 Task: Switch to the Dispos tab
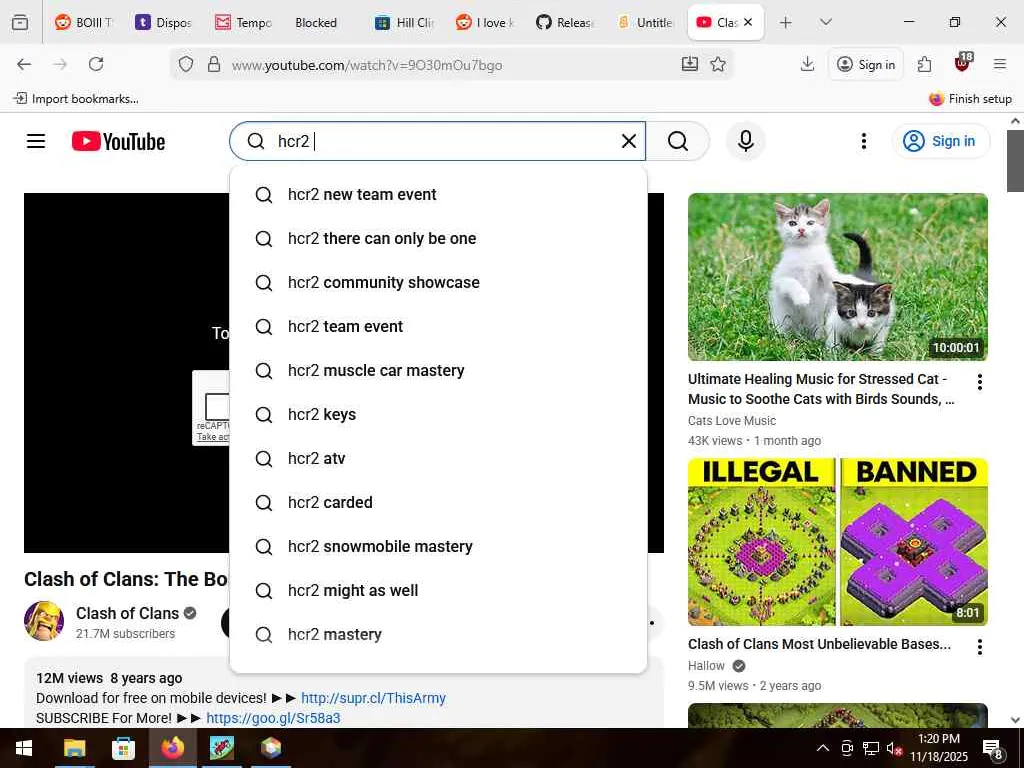[163, 22]
